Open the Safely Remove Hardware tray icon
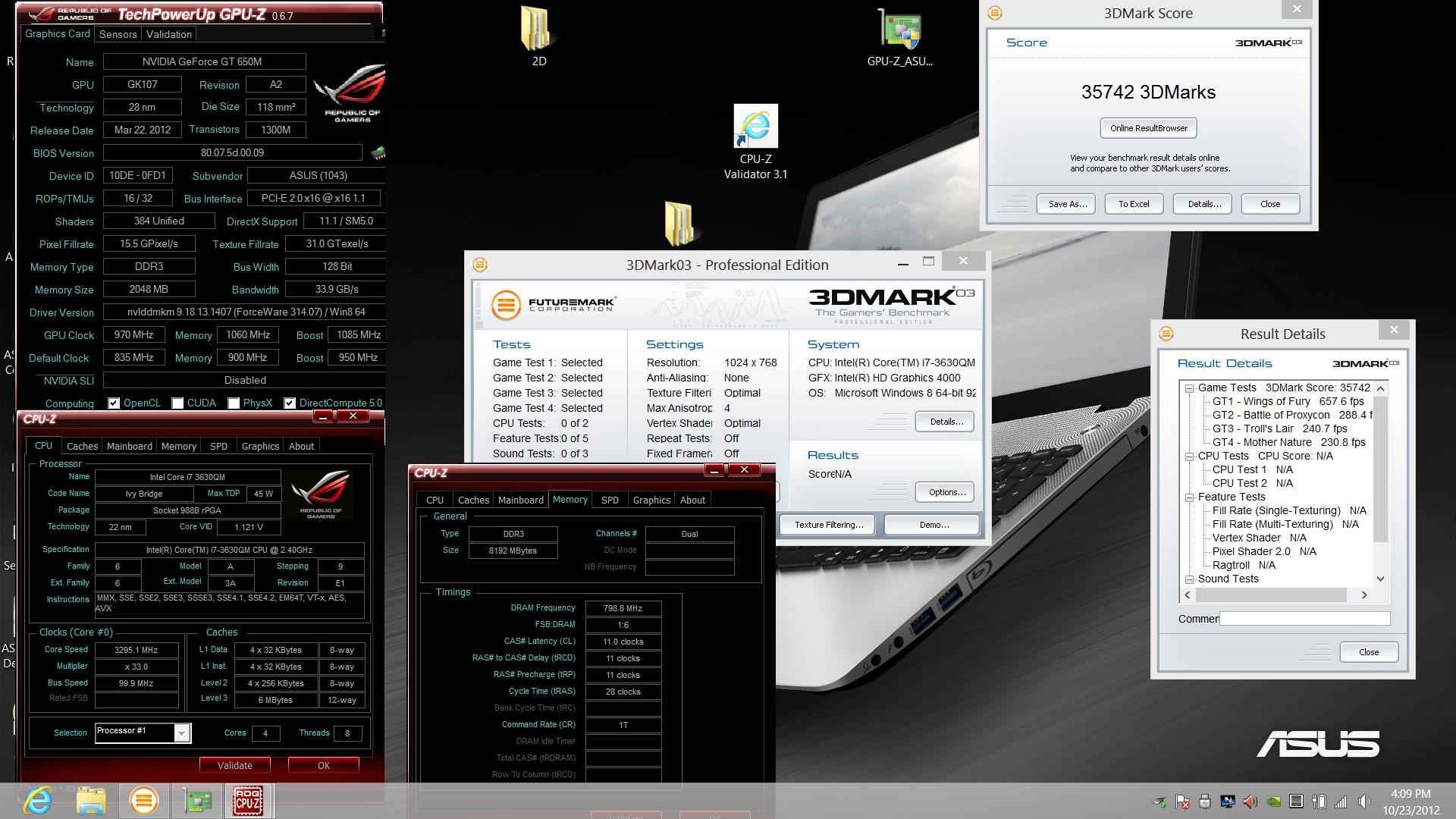Image resolution: width=1456 pixels, height=819 pixels. (1159, 802)
